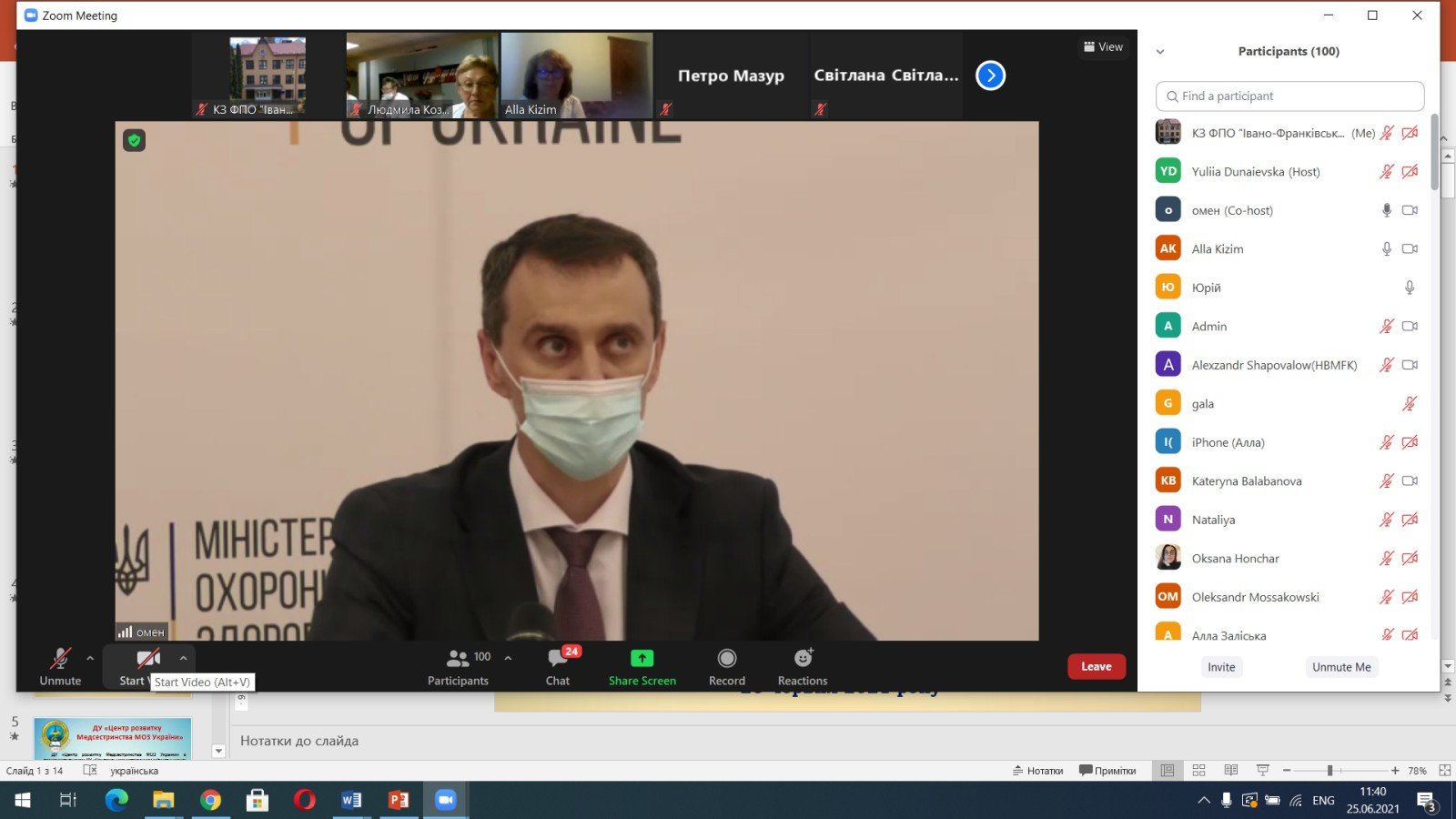Open the Participants icon in toolbar
The height and width of the screenshot is (819, 1456).
[x=458, y=659]
